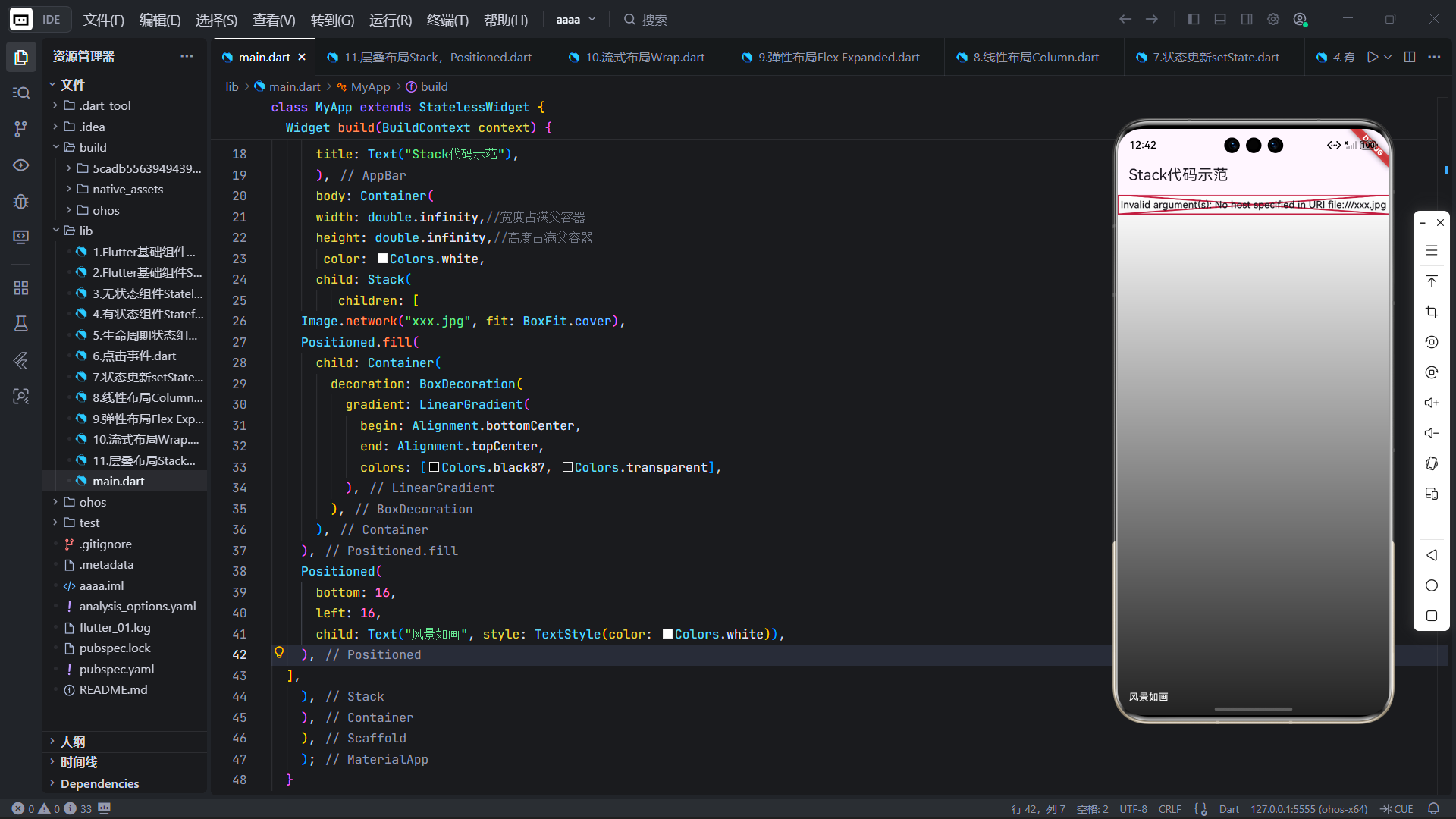
Task: Open the Source Control view icon
Action: coord(21,129)
